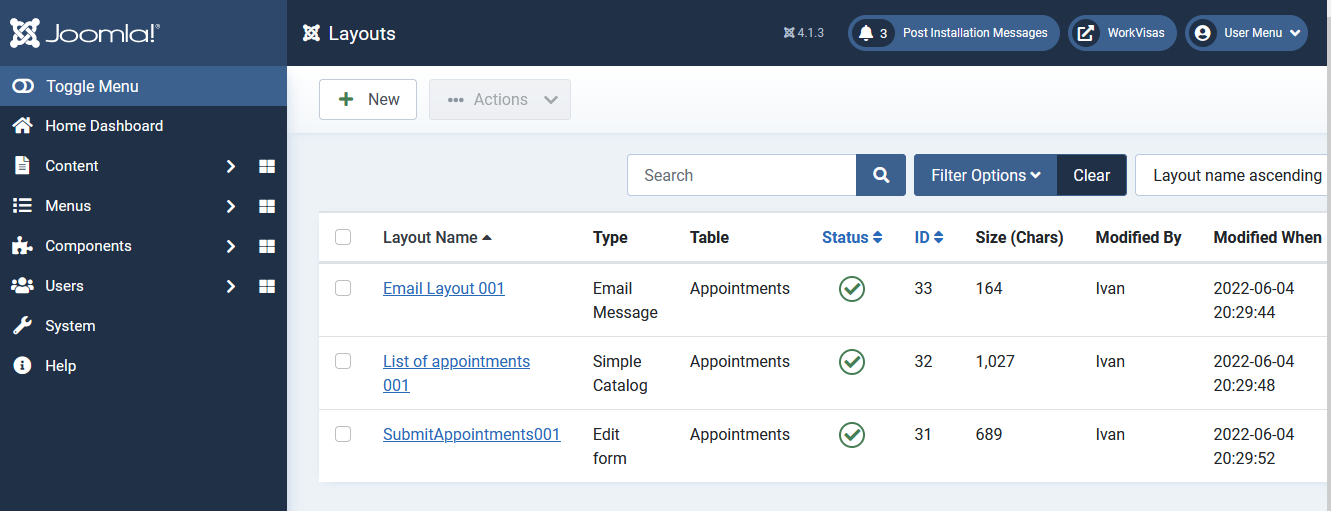1331x511 pixels.
Task: Create a new layout with New button
Action: tap(368, 100)
